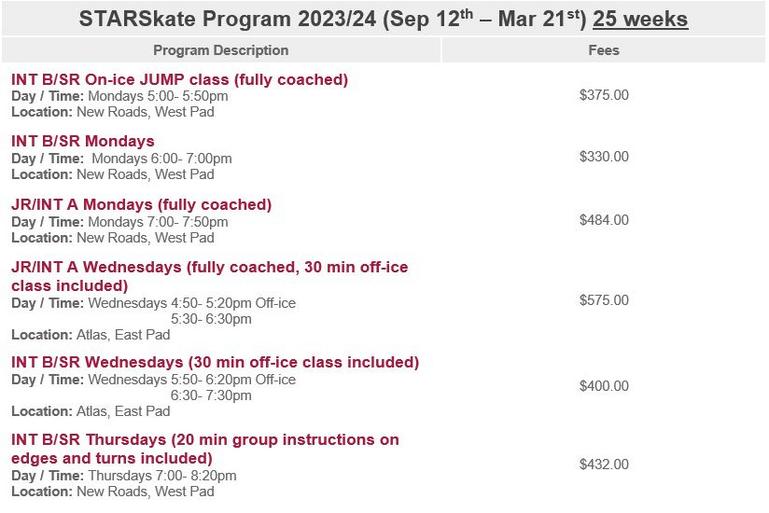Select the $330.00 fee amount
769x513 pixels.
pyautogui.click(x=604, y=156)
